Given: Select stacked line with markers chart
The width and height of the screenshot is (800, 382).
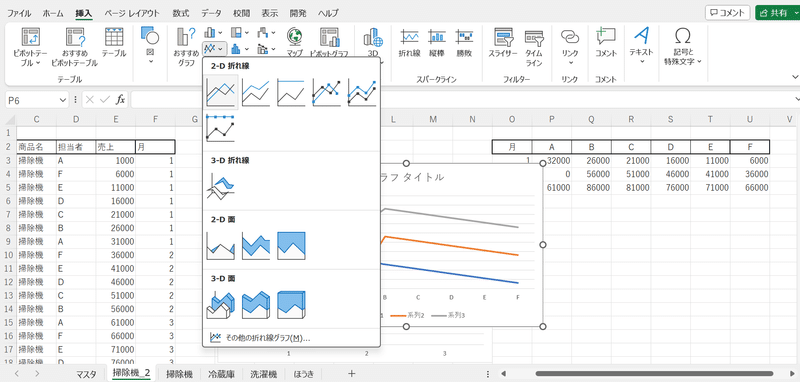Looking at the screenshot, I should pos(362,93).
